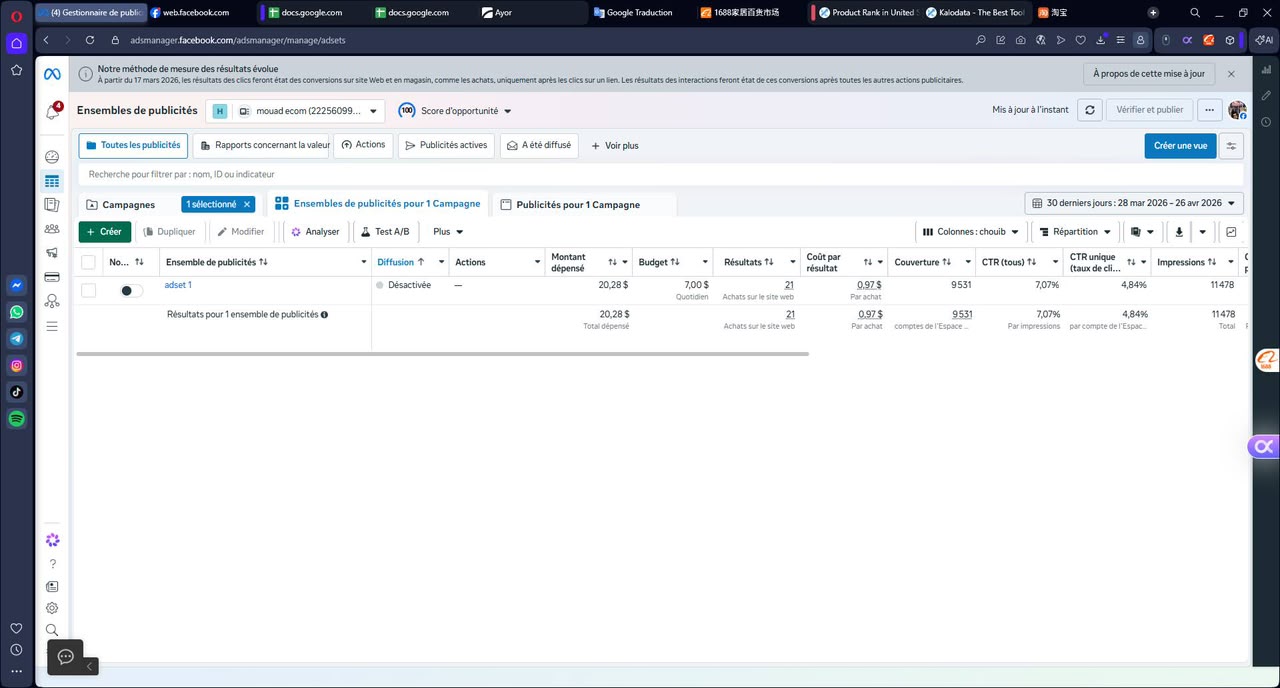Select the A été diffusé view

(x=539, y=146)
